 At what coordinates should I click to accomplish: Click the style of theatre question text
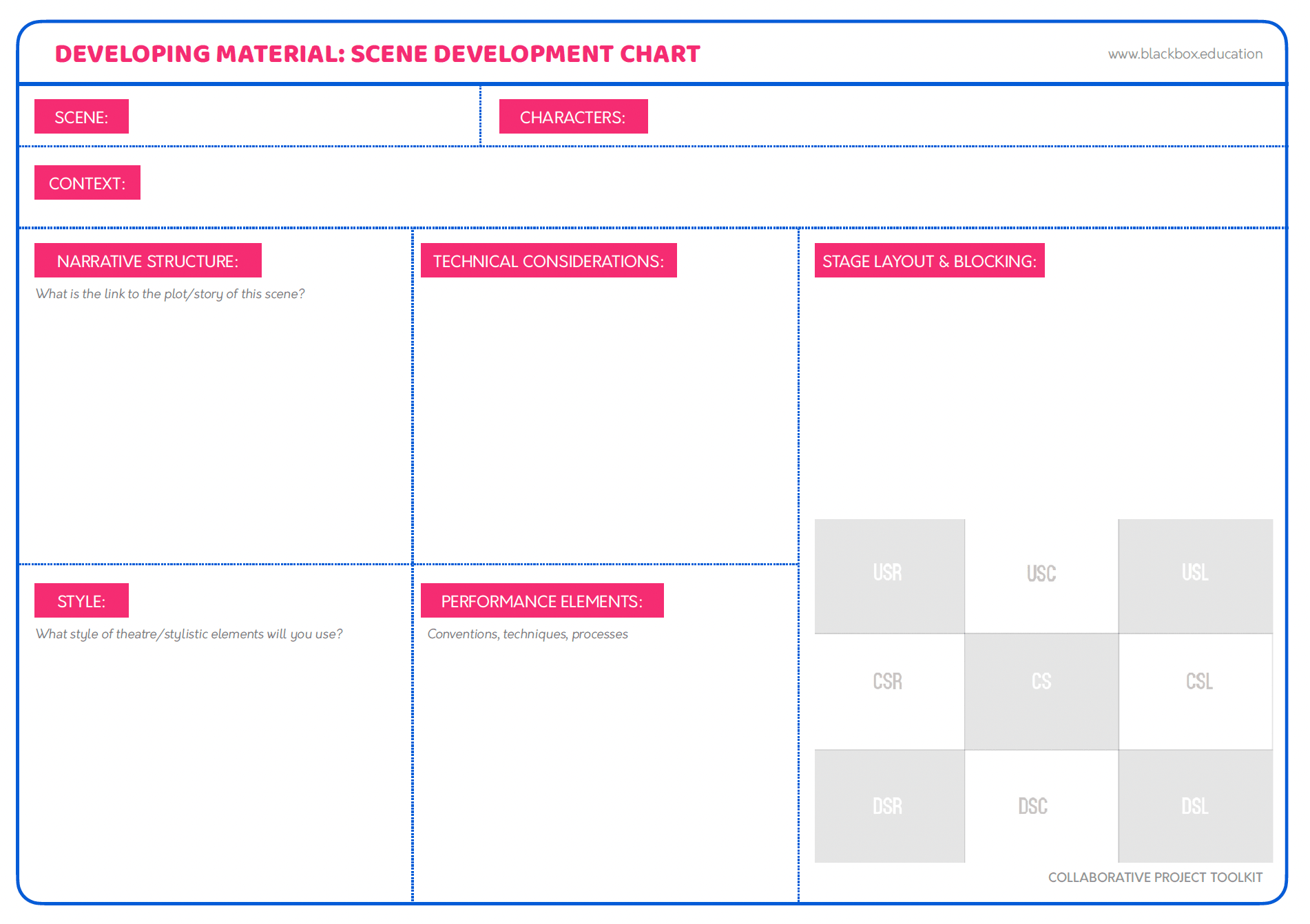[189, 634]
